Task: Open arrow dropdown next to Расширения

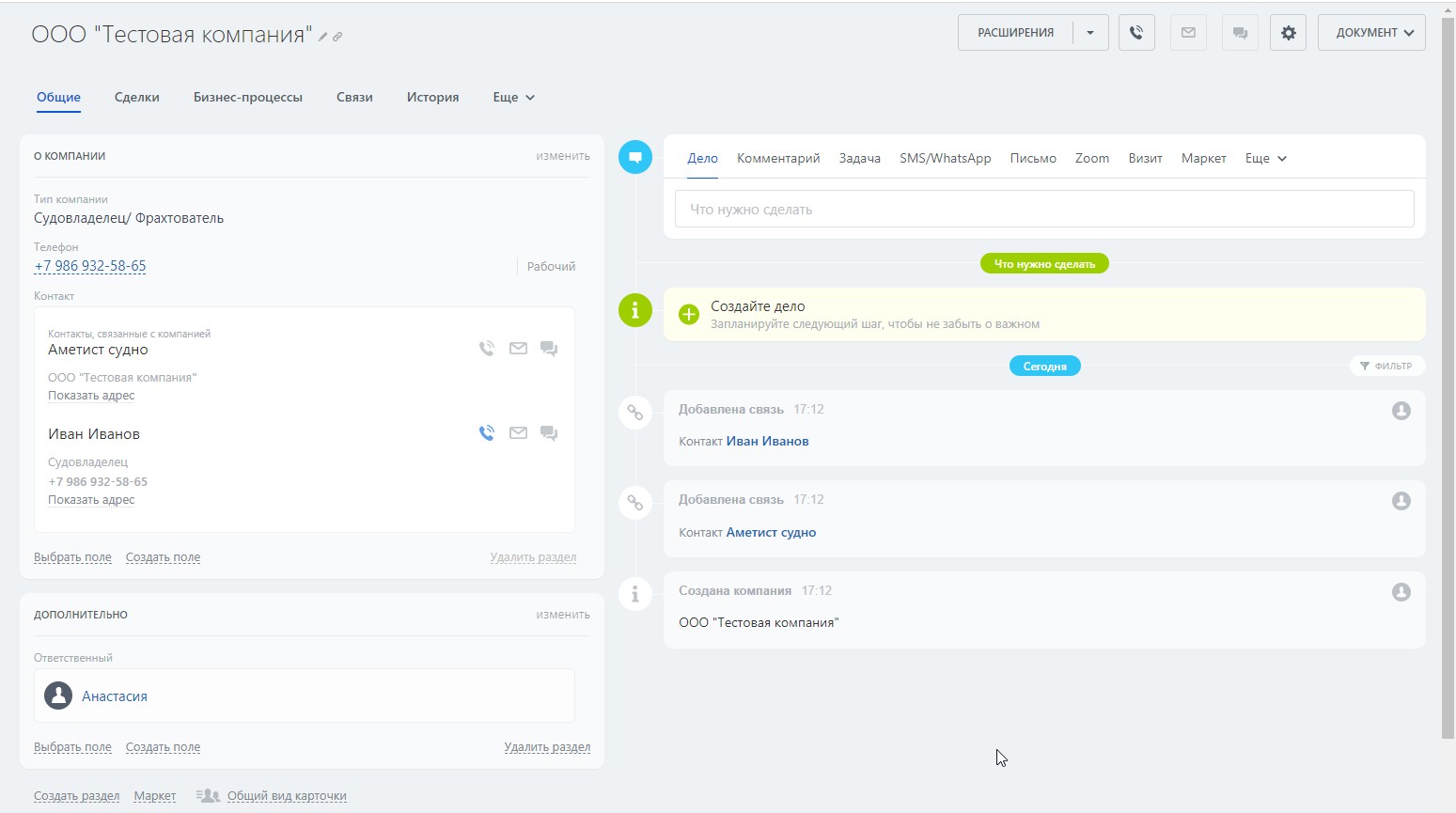Action: [1090, 33]
